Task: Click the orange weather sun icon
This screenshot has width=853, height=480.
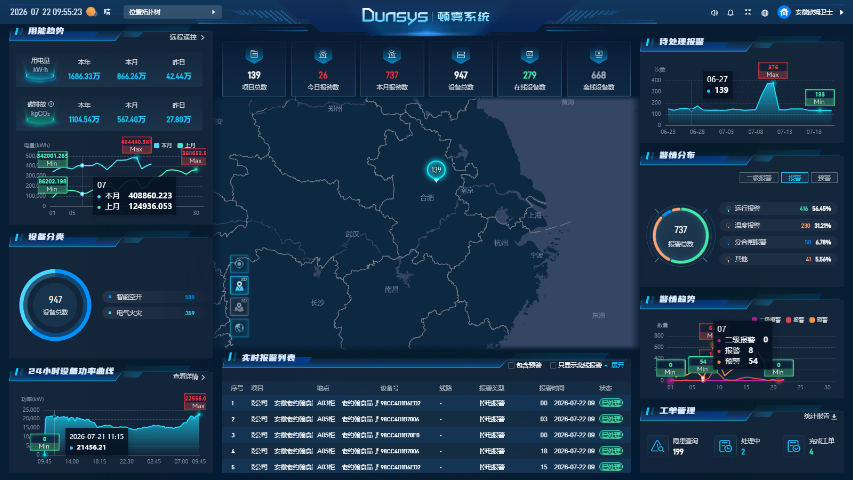Action: [x=91, y=11]
